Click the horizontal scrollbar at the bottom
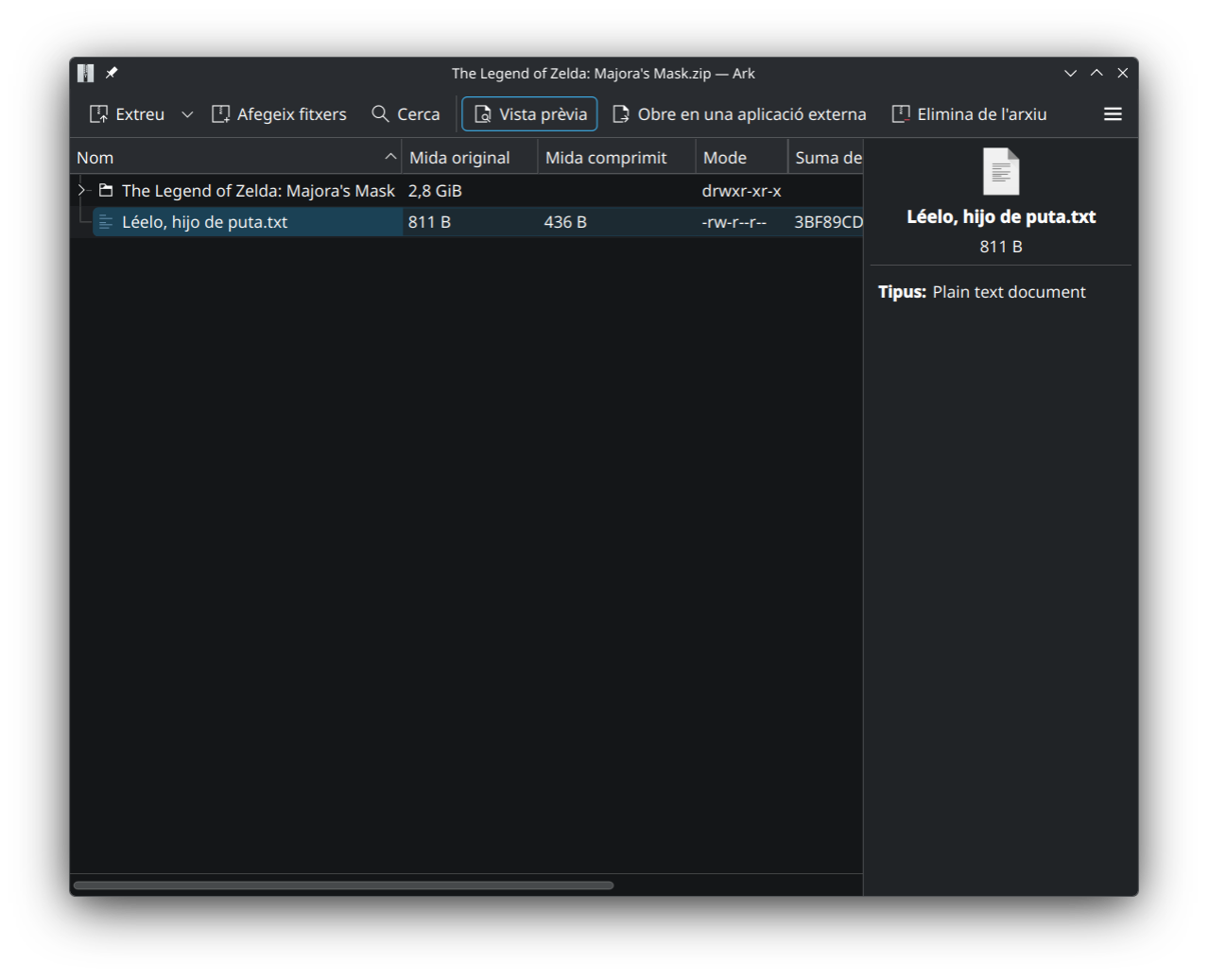 (343, 885)
